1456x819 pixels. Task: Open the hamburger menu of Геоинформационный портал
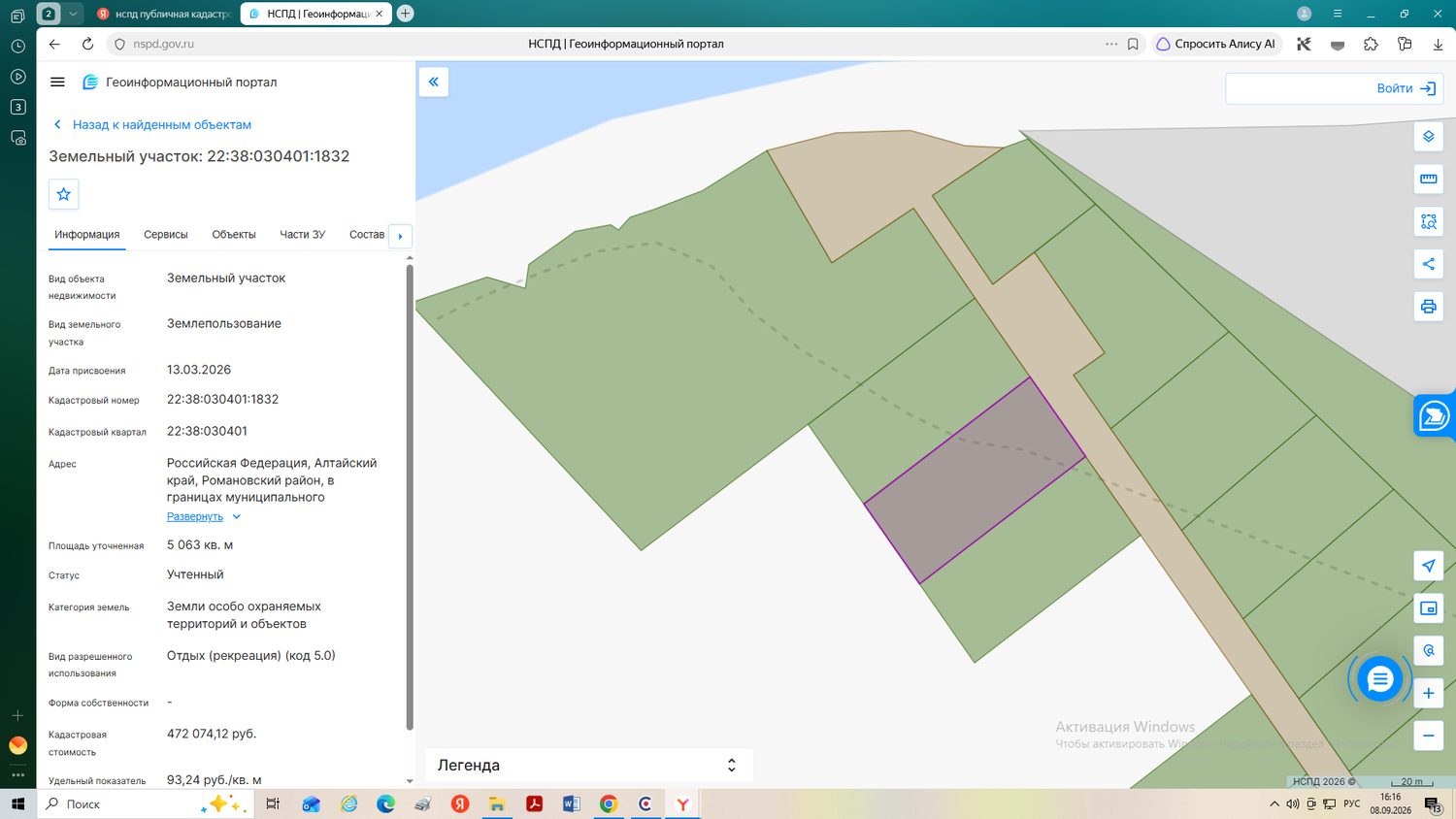[57, 82]
